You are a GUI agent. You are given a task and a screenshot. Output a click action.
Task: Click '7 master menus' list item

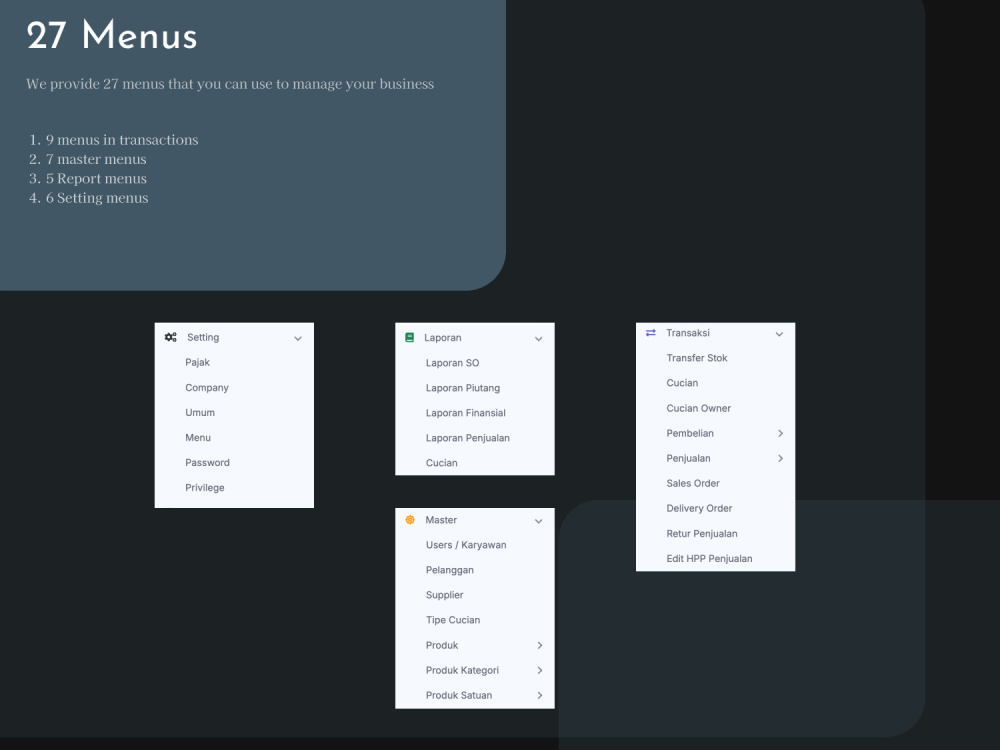(x=96, y=159)
